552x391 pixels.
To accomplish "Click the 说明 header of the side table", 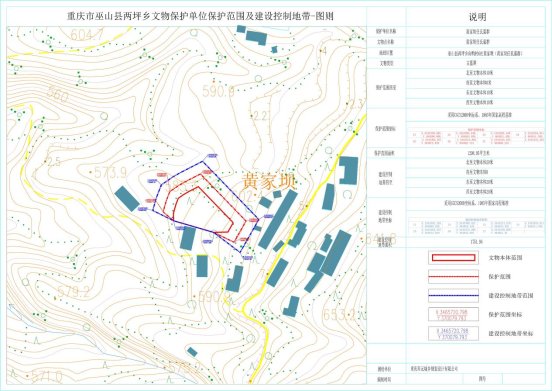I will pos(477,17).
